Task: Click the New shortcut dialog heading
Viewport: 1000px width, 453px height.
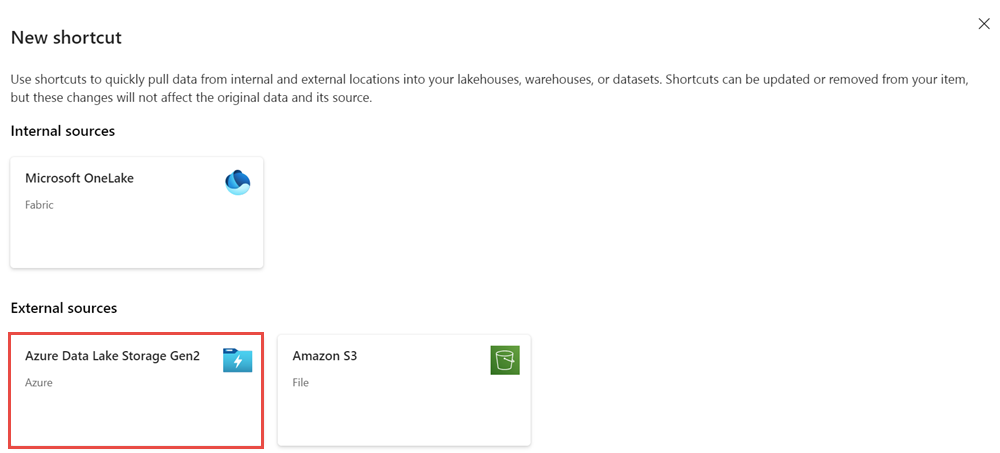Action: pos(66,38)
